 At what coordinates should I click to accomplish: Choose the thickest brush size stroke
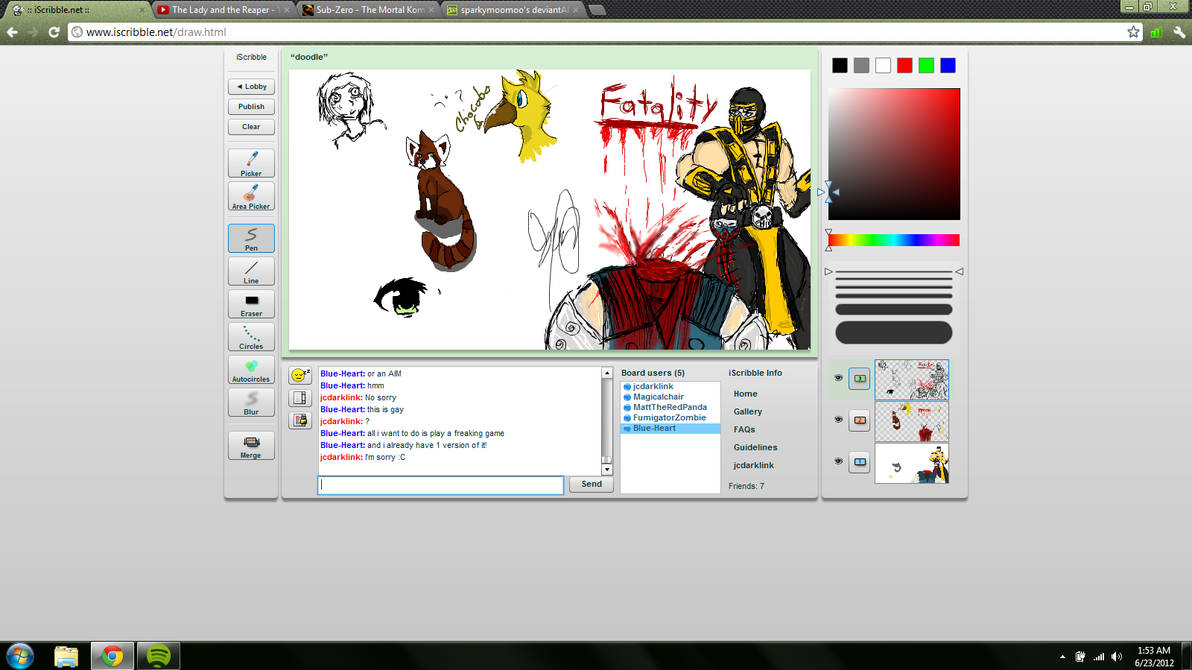(894, 332)
